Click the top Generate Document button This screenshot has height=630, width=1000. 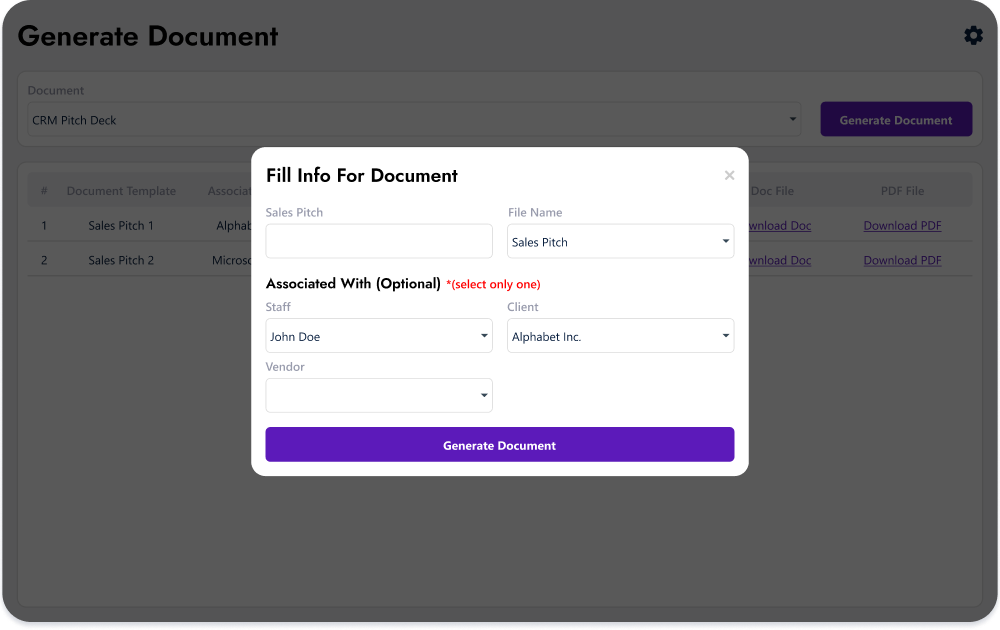[x=896, y=118]
